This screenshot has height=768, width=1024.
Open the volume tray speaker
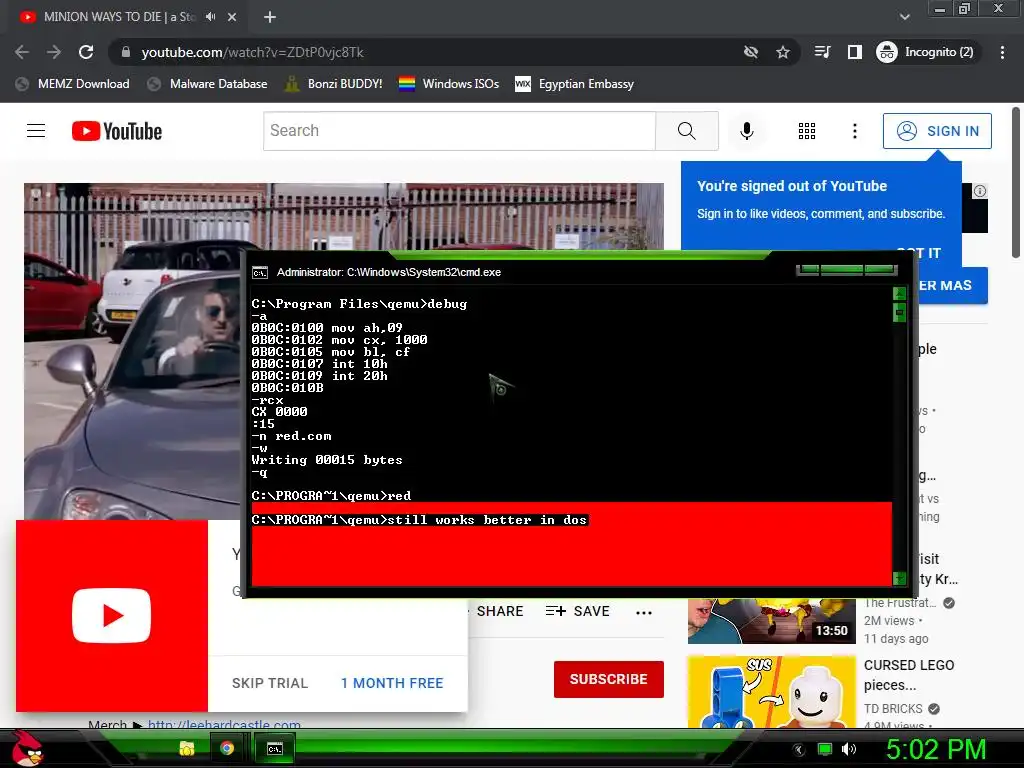(849, 749)
